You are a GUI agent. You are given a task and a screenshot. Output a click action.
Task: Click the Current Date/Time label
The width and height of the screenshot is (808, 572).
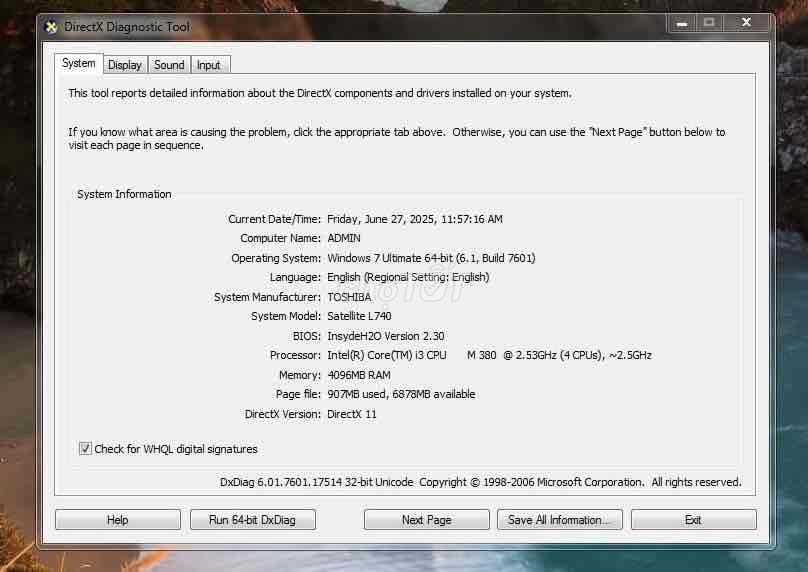pos(274,219)
